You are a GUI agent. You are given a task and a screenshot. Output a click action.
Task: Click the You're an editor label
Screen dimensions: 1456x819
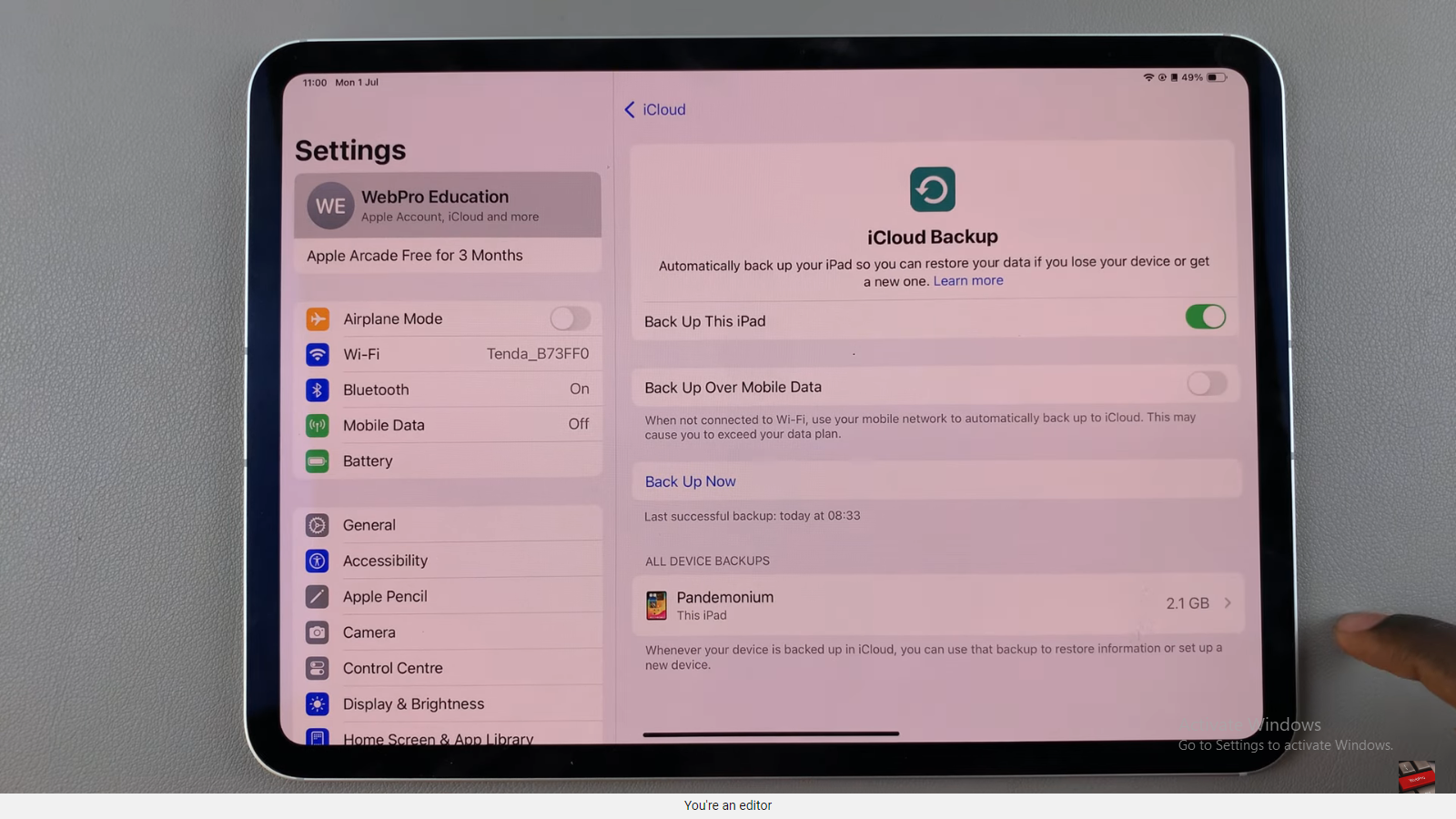[728, 805]
